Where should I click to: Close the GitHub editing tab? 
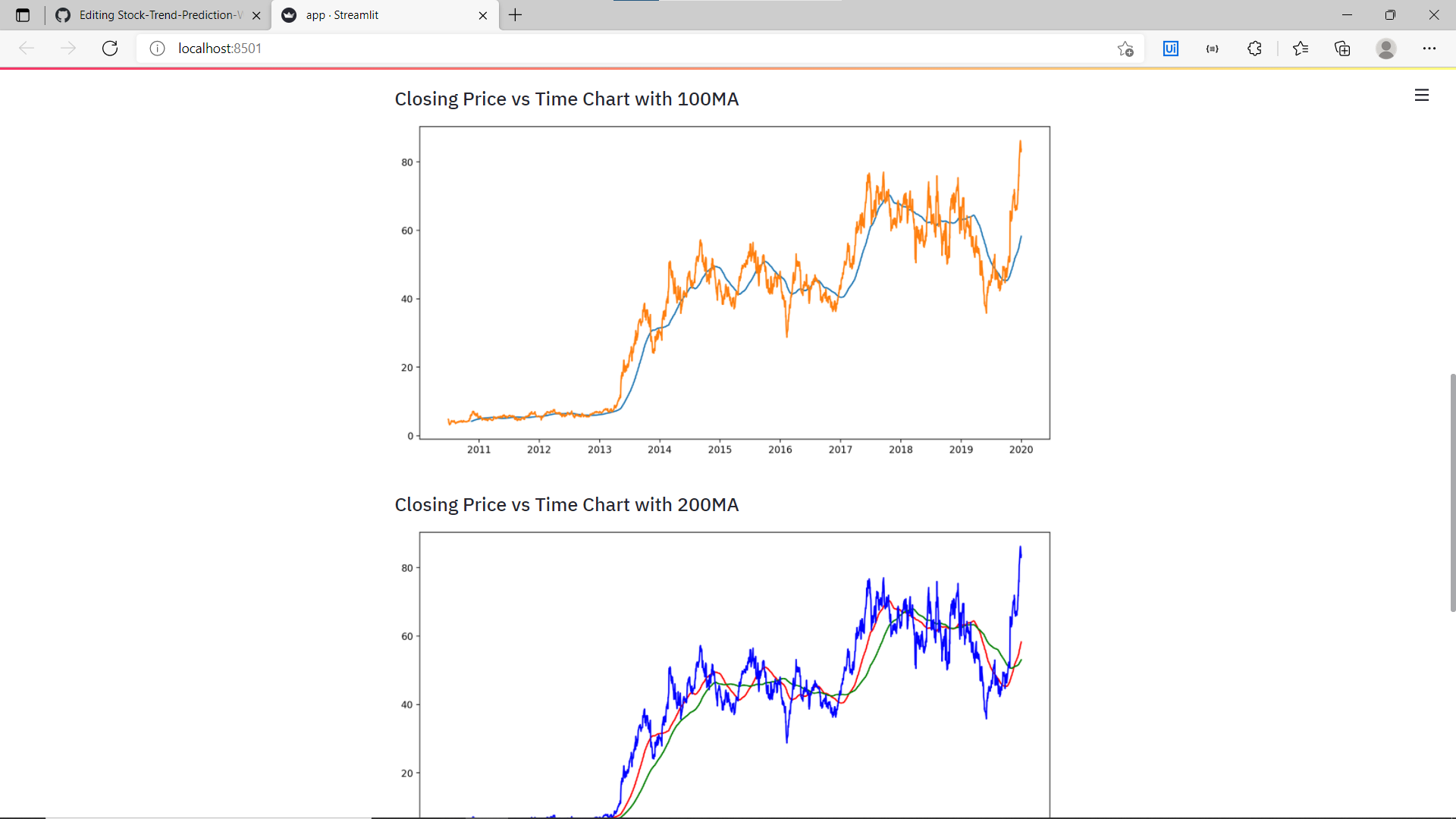[256, 15]
